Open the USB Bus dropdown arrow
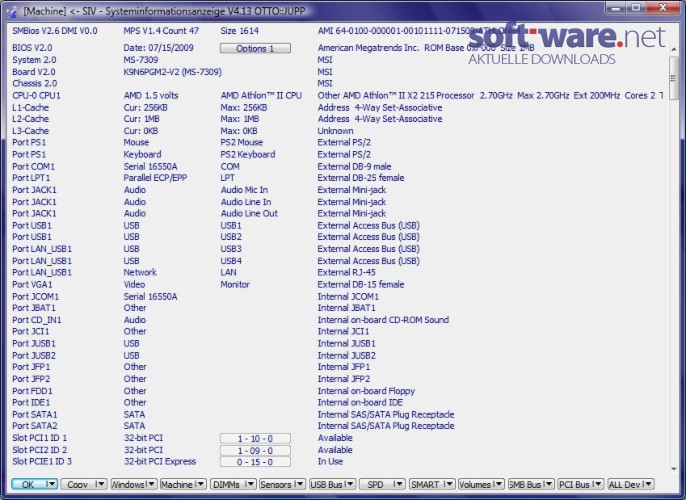This screenshot has width=686, height=500. coord(350,484)
